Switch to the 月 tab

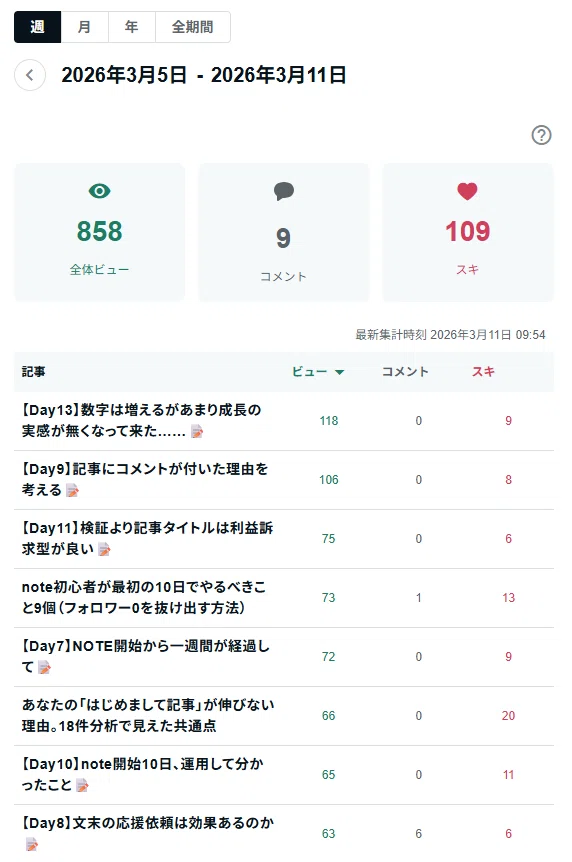(x=84, y=27)
